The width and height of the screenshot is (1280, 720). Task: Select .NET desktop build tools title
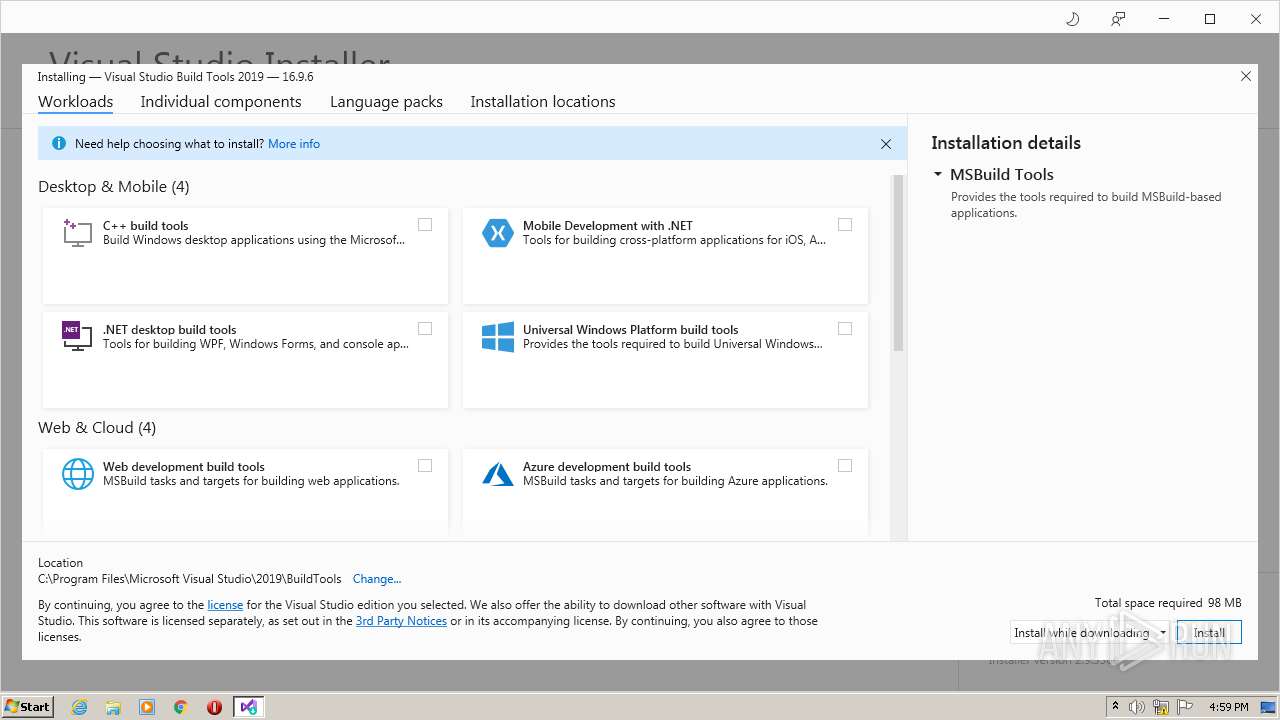170,330
